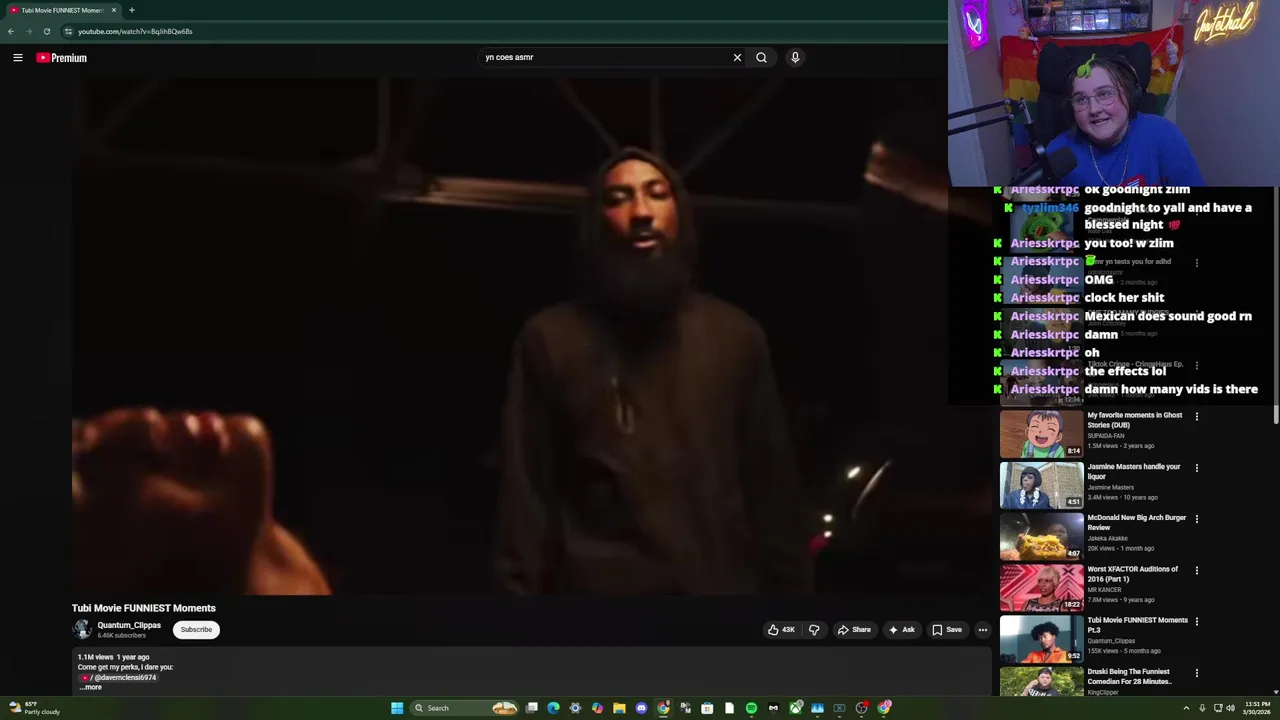Click the MR KANCER channel name
Image resolution: width=1280 pixels, height=720 pixels.
[x=1105, y=590]
